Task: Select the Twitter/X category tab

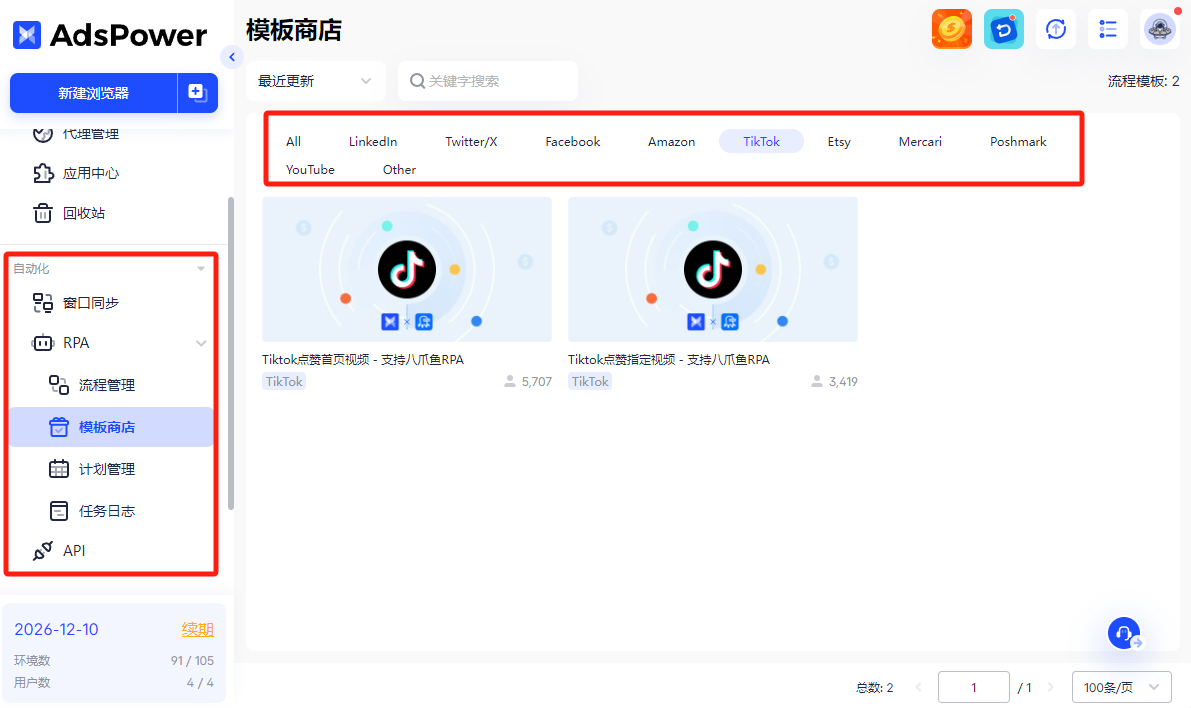Action: pos(471,141)
